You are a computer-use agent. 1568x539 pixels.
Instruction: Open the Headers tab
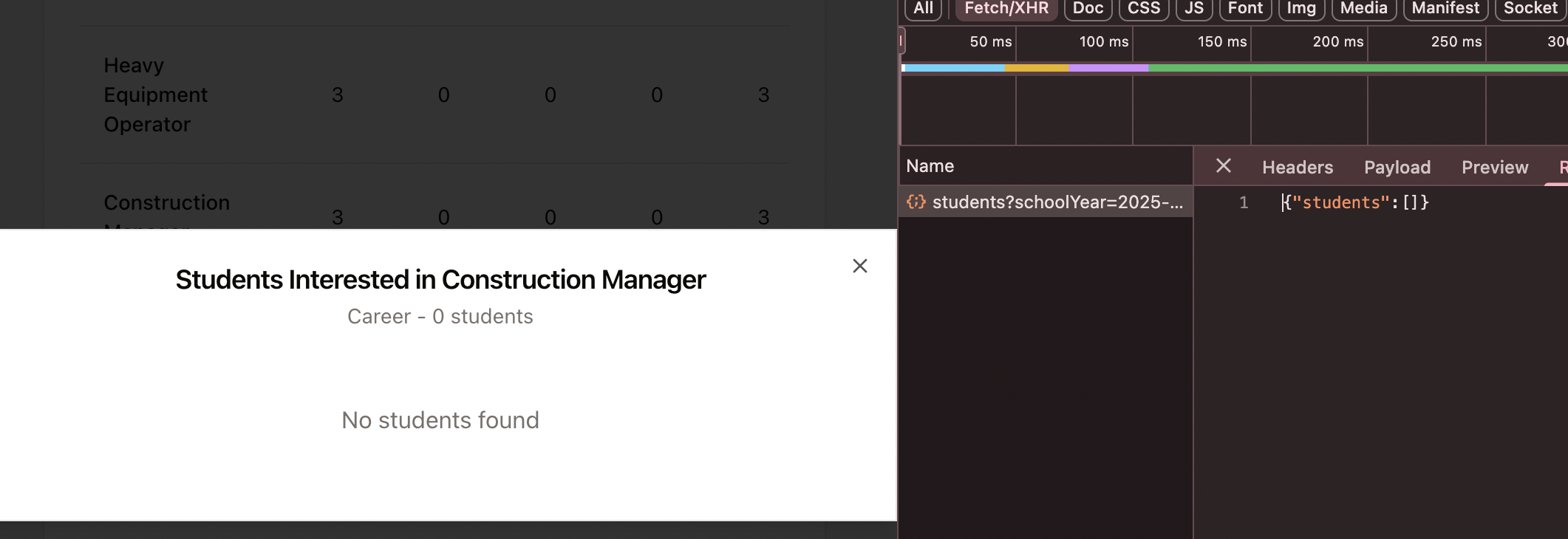click(1297, 168)
